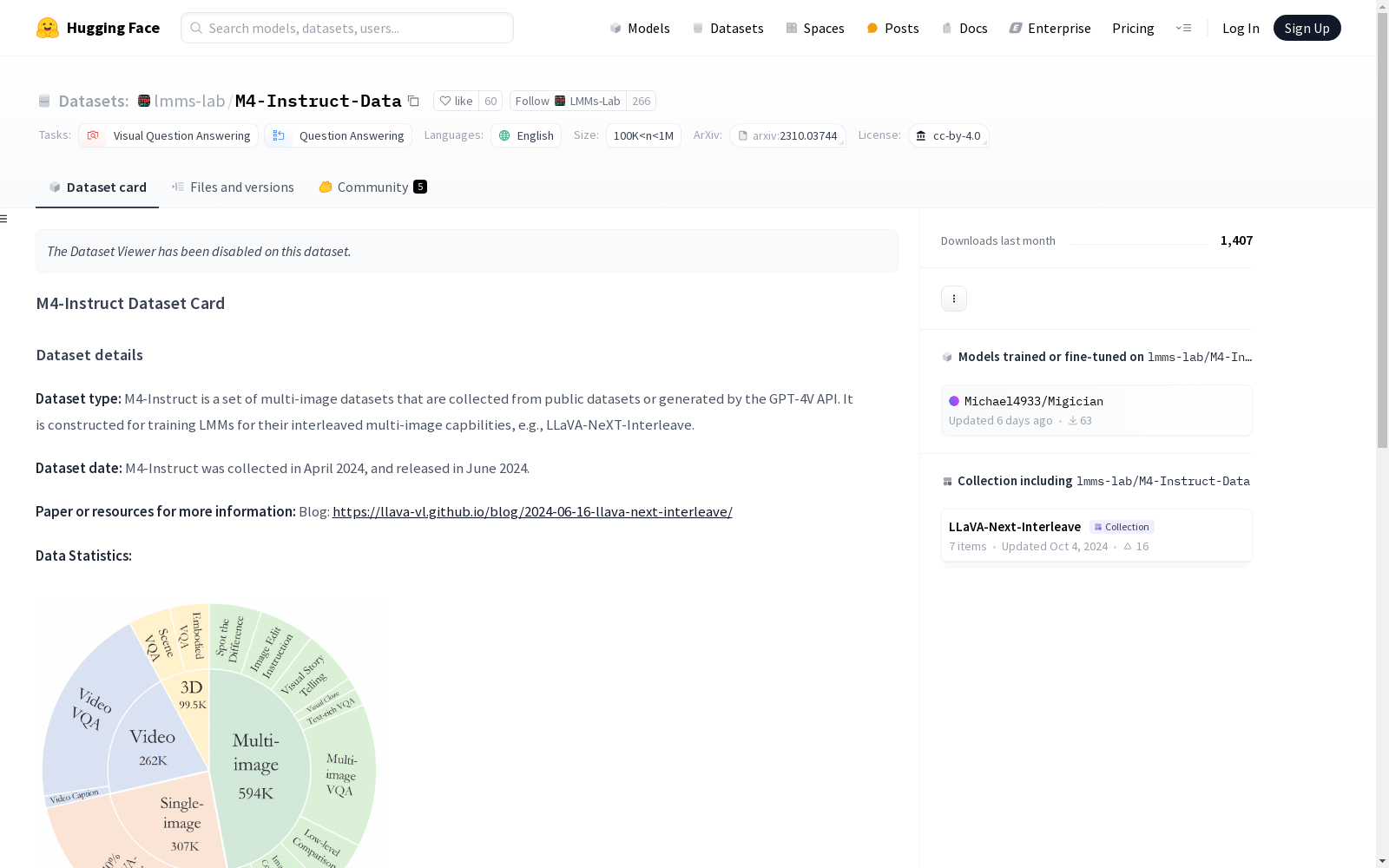Viewport: 1389px width, 868px height.
Task: Open the Michael4933/Migician model card
Action: point(1096,411)
